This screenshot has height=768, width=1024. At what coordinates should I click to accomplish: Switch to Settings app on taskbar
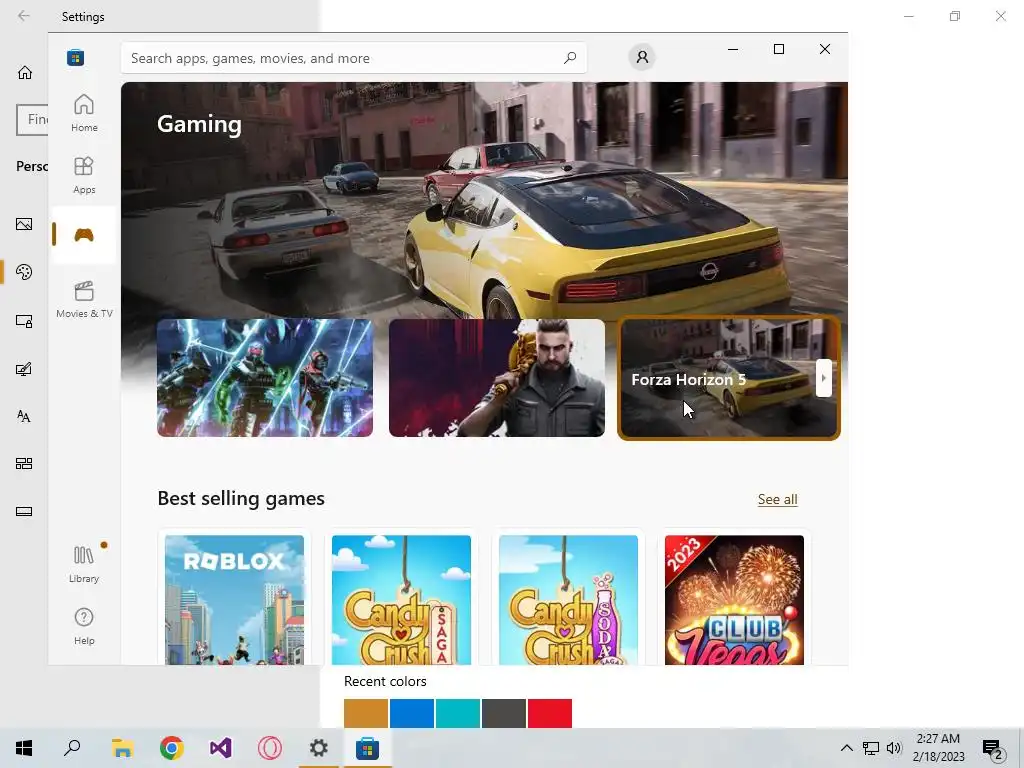tap(318, 748)
